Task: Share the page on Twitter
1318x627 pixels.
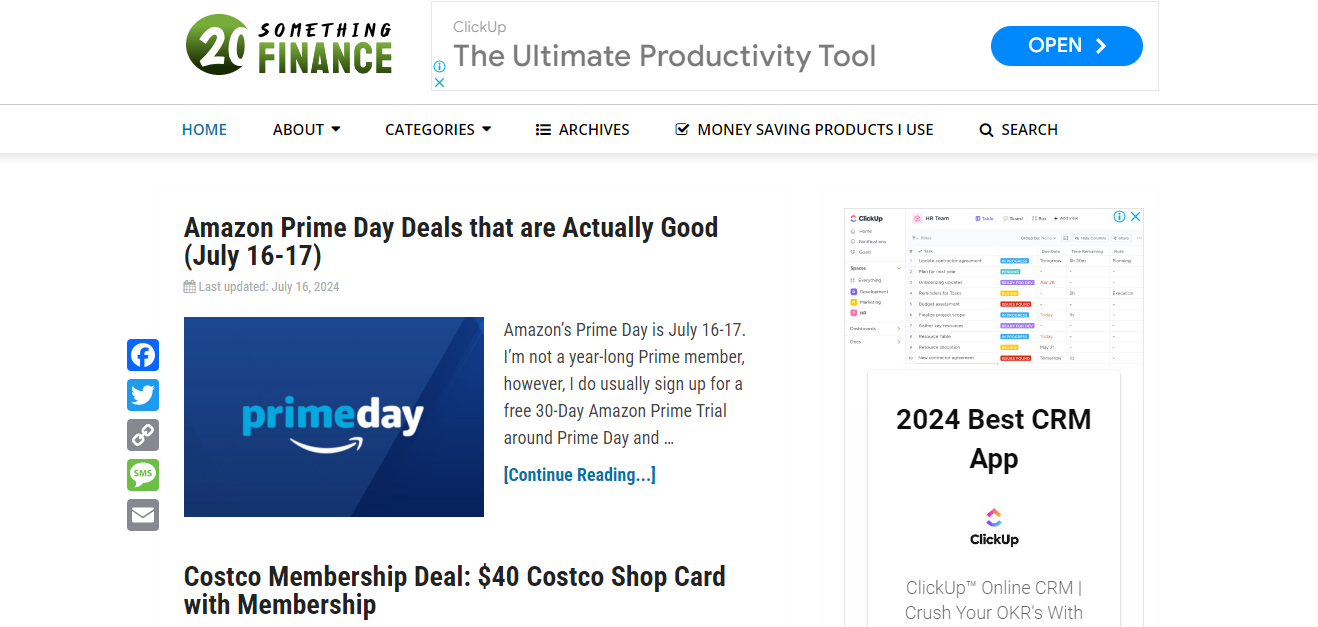Action: click(x=143, y=395)
